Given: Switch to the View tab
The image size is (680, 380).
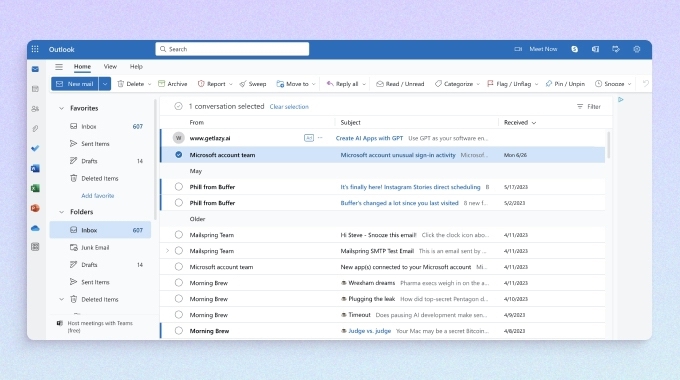Looking at the screenshot, I should 110,67.
